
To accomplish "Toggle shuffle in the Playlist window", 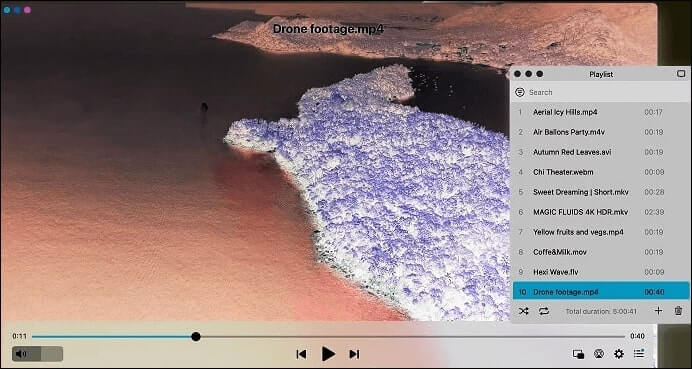I will (523, 311).
